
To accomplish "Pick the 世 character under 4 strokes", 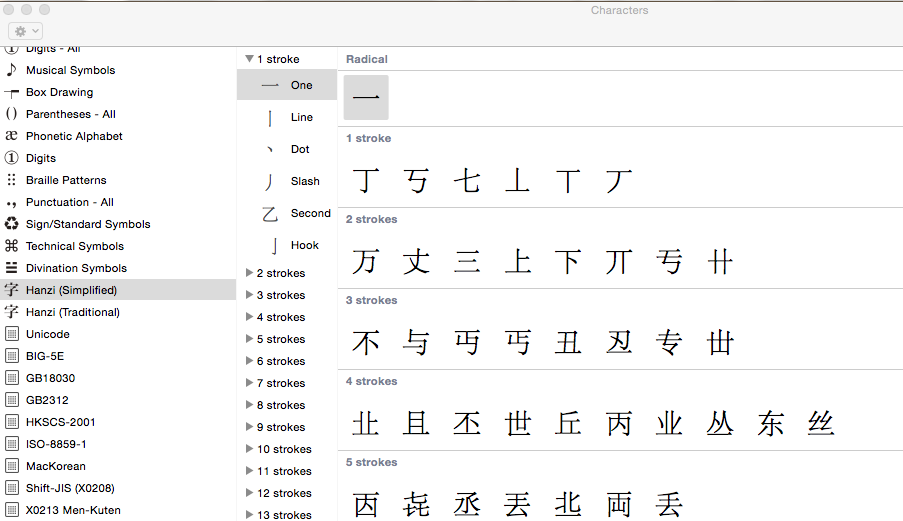I will coord(518,424).
